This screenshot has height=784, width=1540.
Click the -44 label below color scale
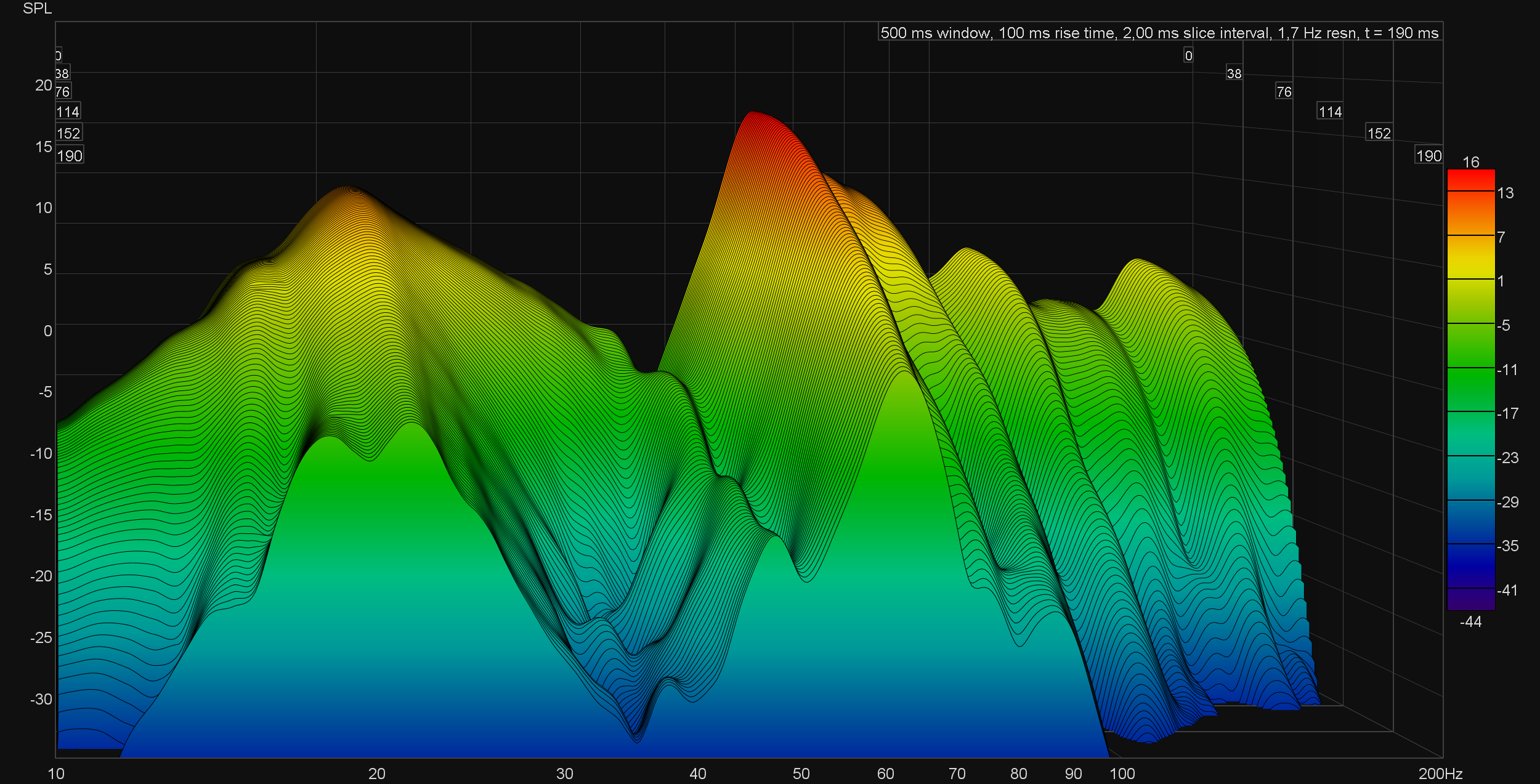1470,622
